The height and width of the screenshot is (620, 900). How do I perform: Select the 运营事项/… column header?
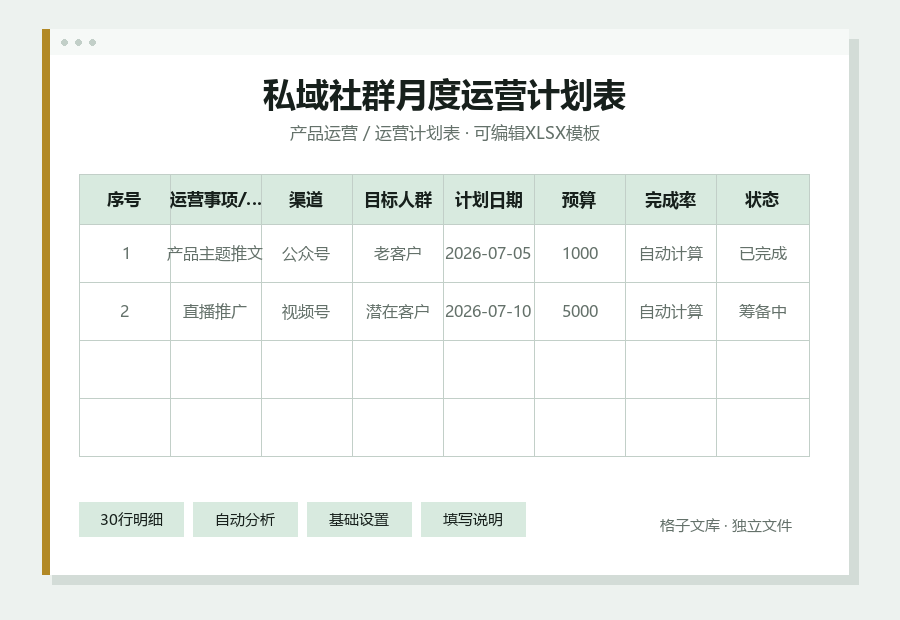click(x=216, y=200)
